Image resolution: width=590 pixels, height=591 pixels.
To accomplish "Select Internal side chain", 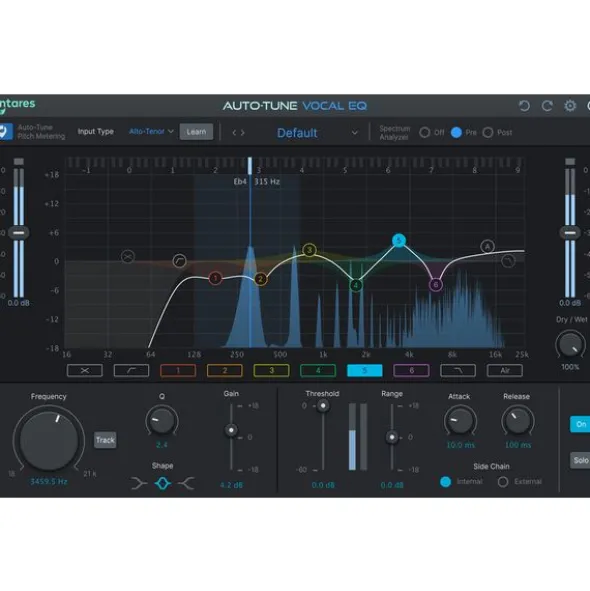I will pos(446,482).
